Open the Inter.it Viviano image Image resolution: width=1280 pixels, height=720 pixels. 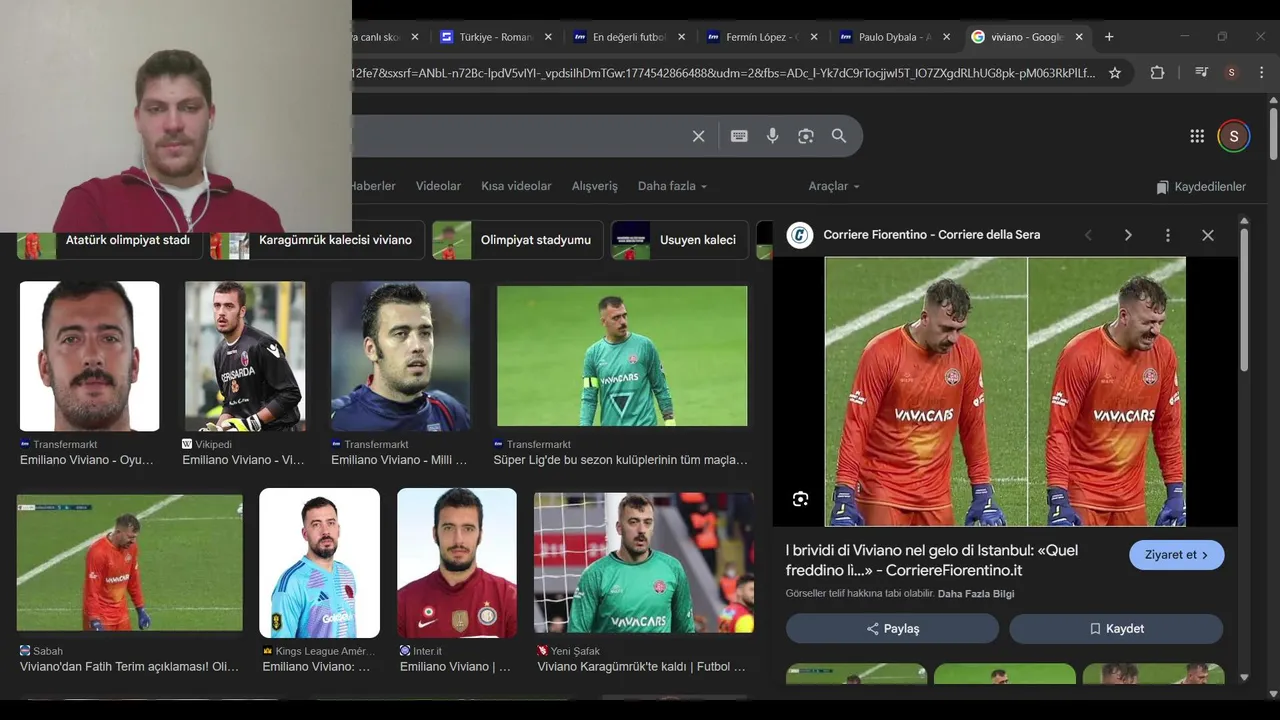pyautogui.click(x=457, y=563)
